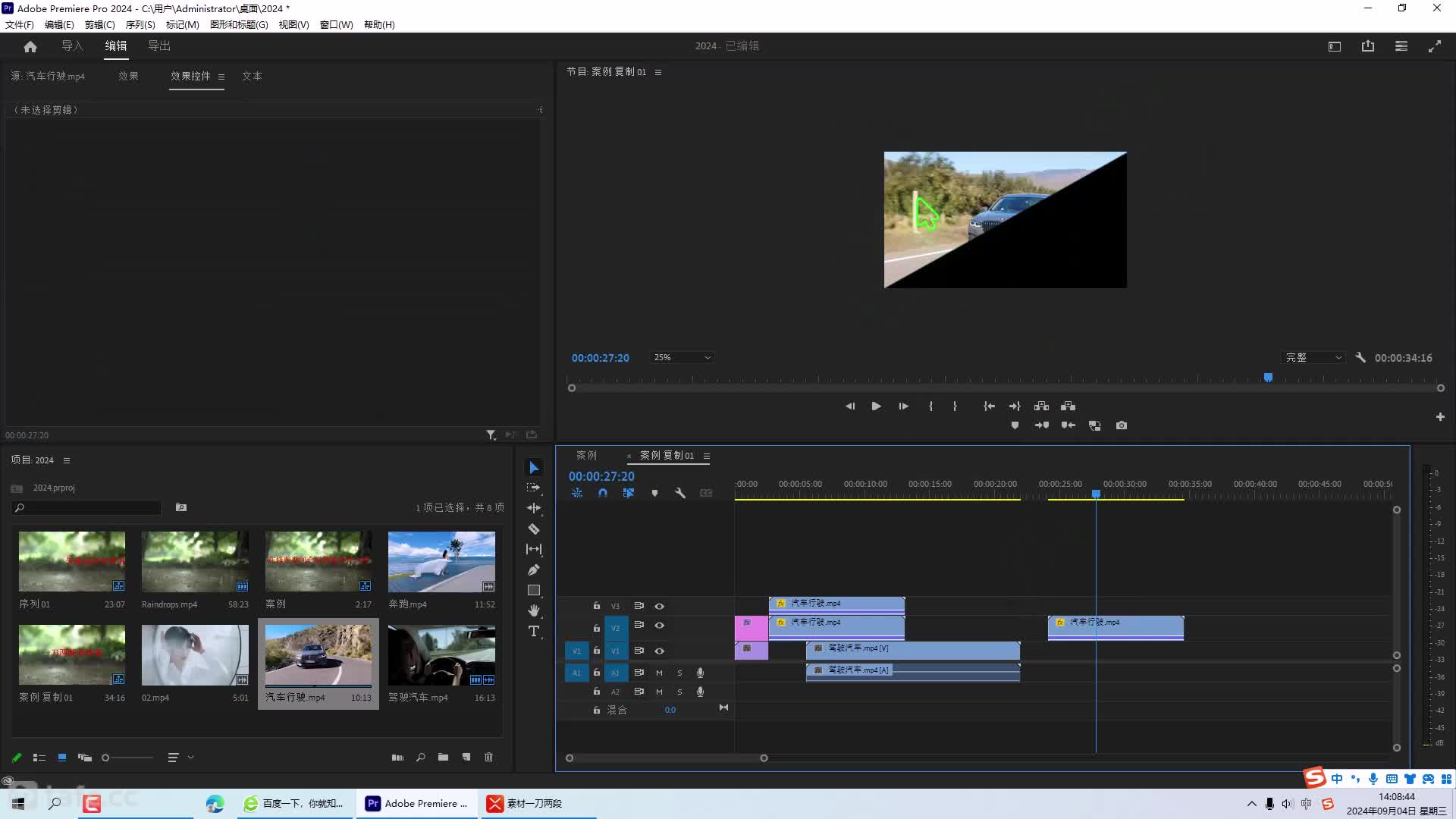This screenshot has width=1456, height=819.
Task: Select the Hand tool
Action: [x=534, y=610]
